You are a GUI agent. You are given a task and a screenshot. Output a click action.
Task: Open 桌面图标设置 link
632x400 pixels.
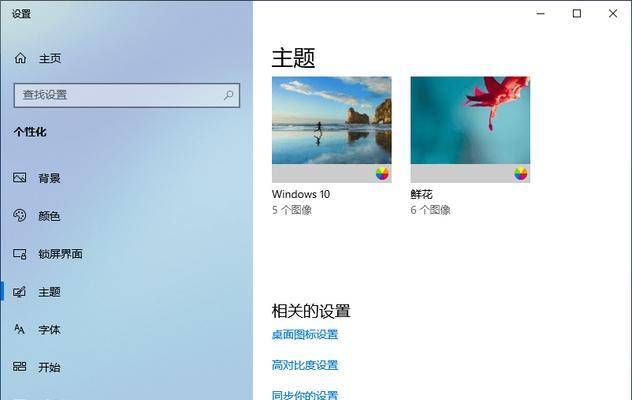[x=305, y=334]
